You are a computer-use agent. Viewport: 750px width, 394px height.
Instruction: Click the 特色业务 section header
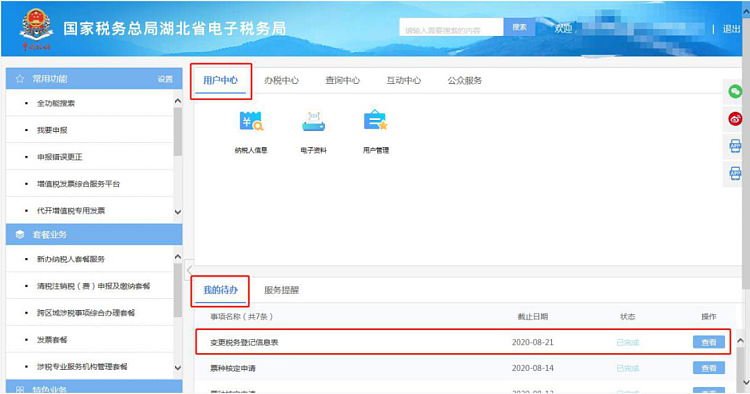(x=94, y=387)
